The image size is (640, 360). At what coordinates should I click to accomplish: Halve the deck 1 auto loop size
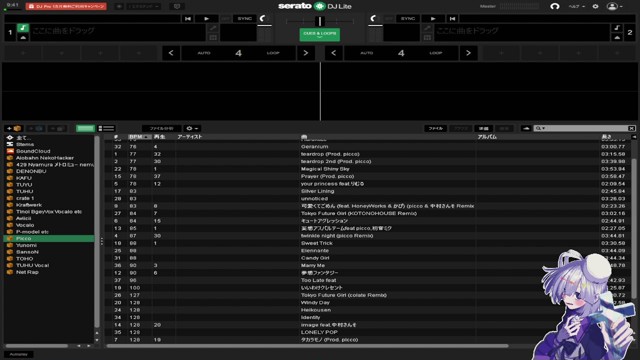pos(171,53)
